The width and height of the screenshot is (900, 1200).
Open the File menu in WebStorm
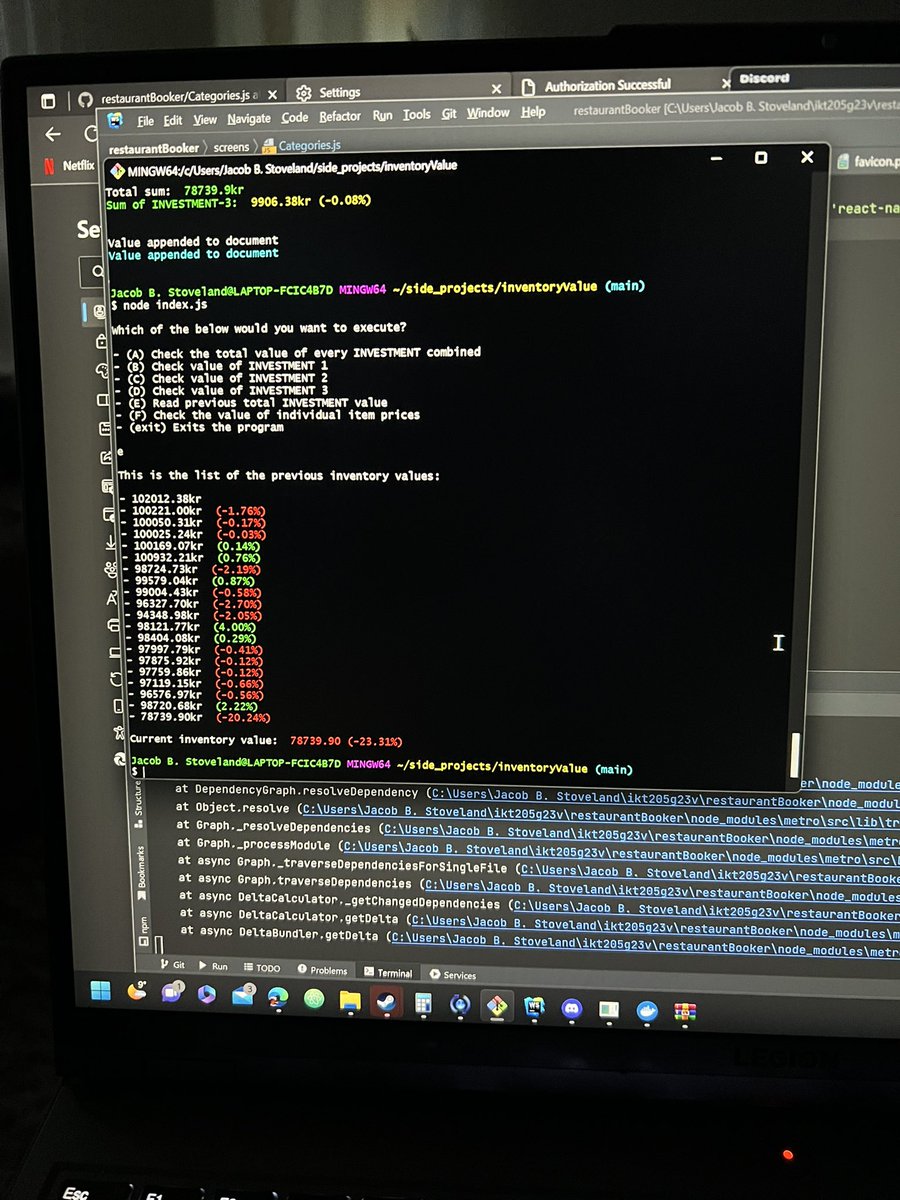(145, 121)
